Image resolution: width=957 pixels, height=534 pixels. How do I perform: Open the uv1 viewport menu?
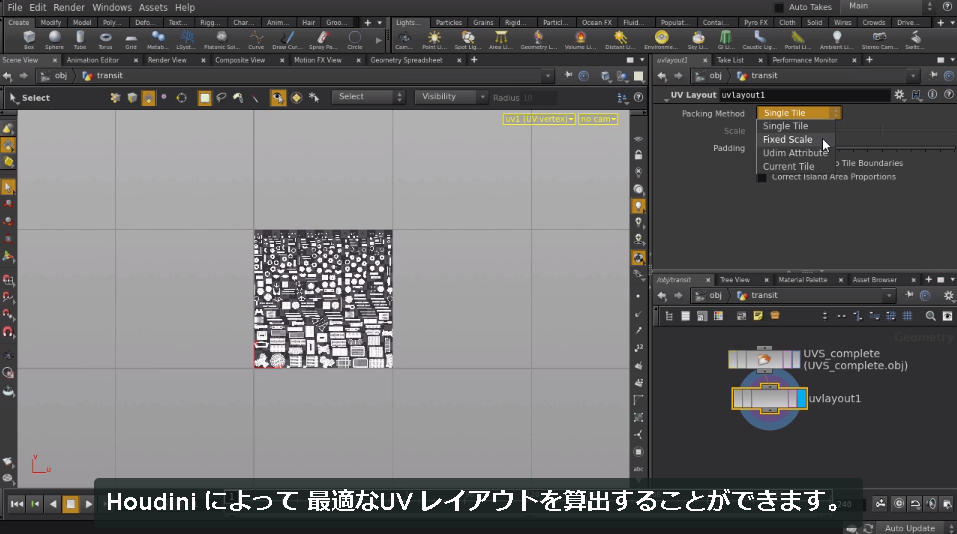(539, 119)
